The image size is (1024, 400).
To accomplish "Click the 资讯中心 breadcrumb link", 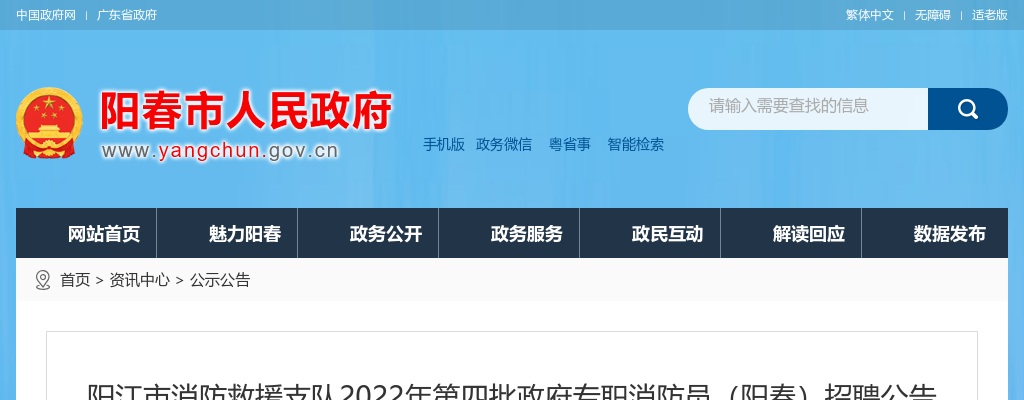I will pyautogui.click(x=139, y=280).
